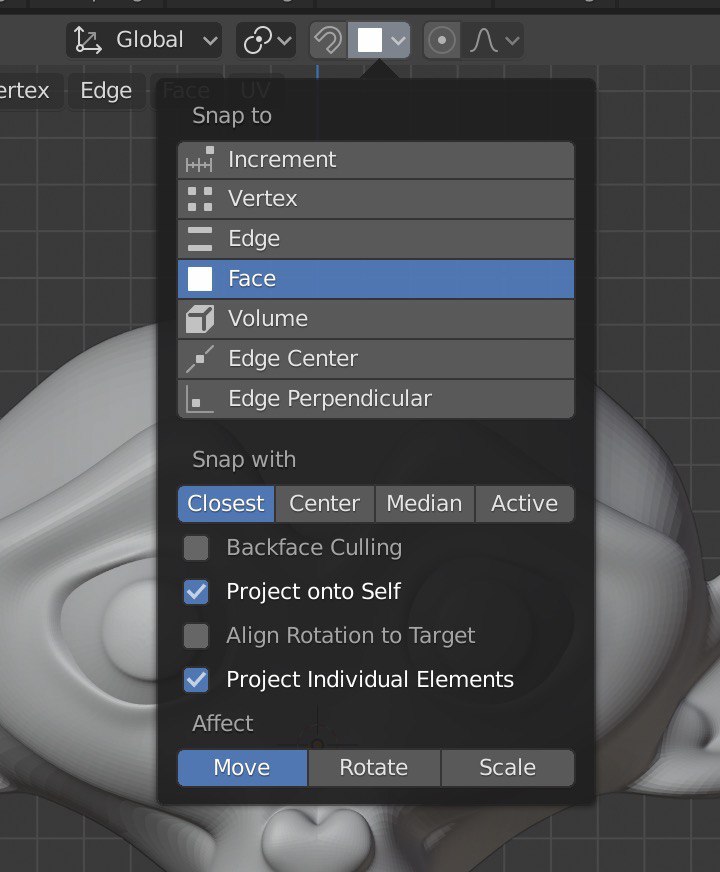Click the falloff curve icon
Screen dimensions: 720x872
point(484,40)
